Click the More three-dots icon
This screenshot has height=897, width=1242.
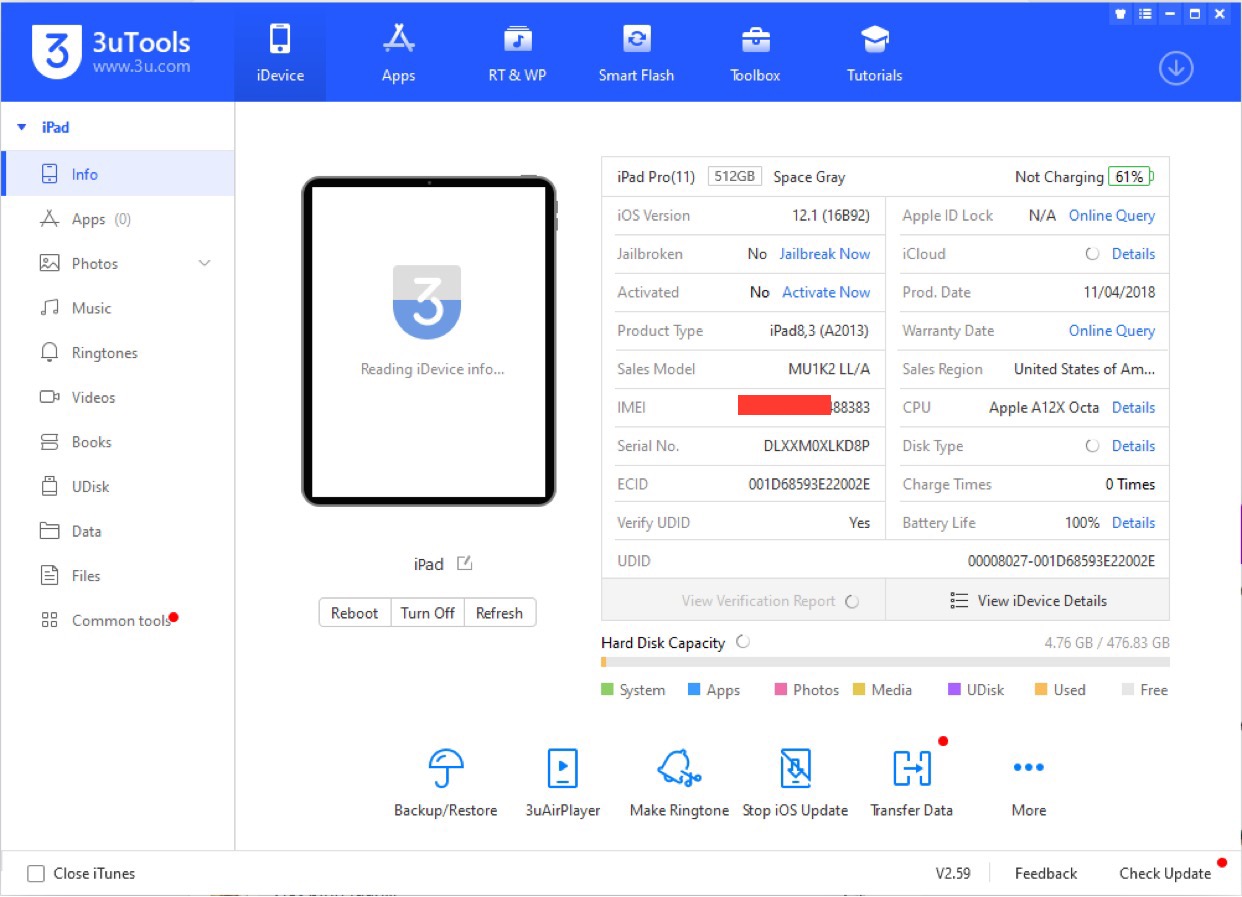pyautogui.click(x=1028, y=768)
